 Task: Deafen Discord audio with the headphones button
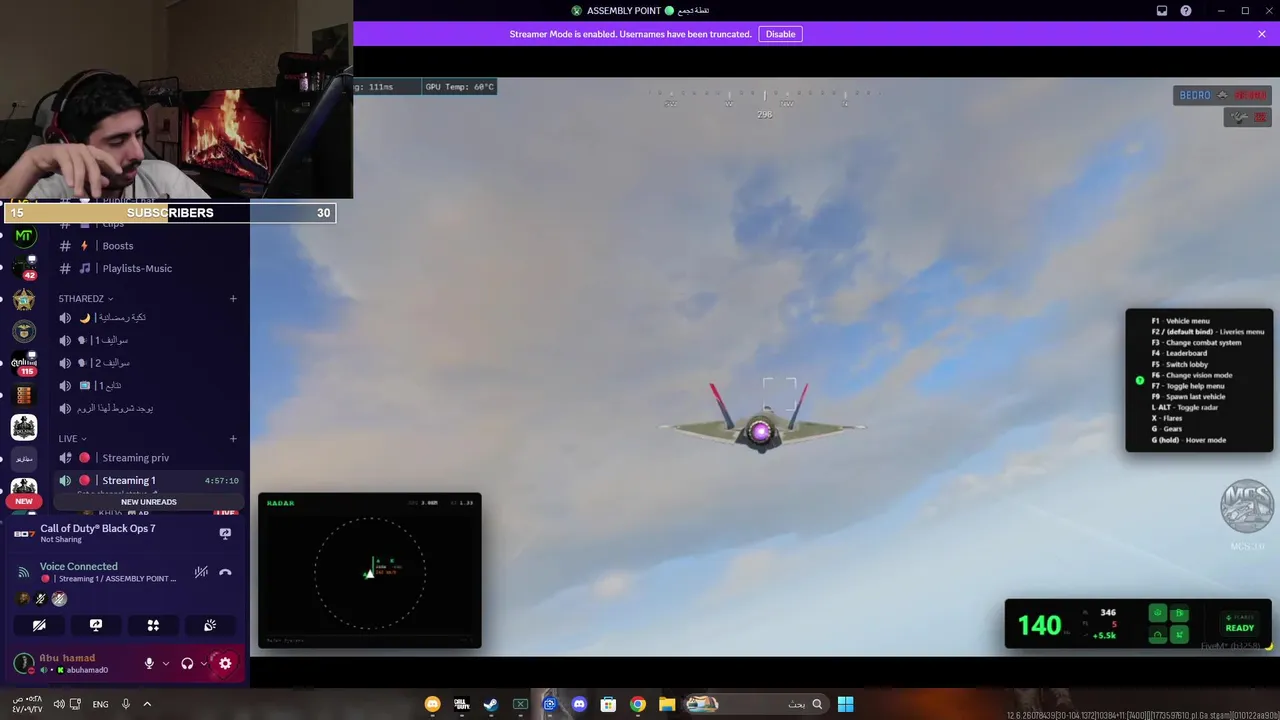187,663
